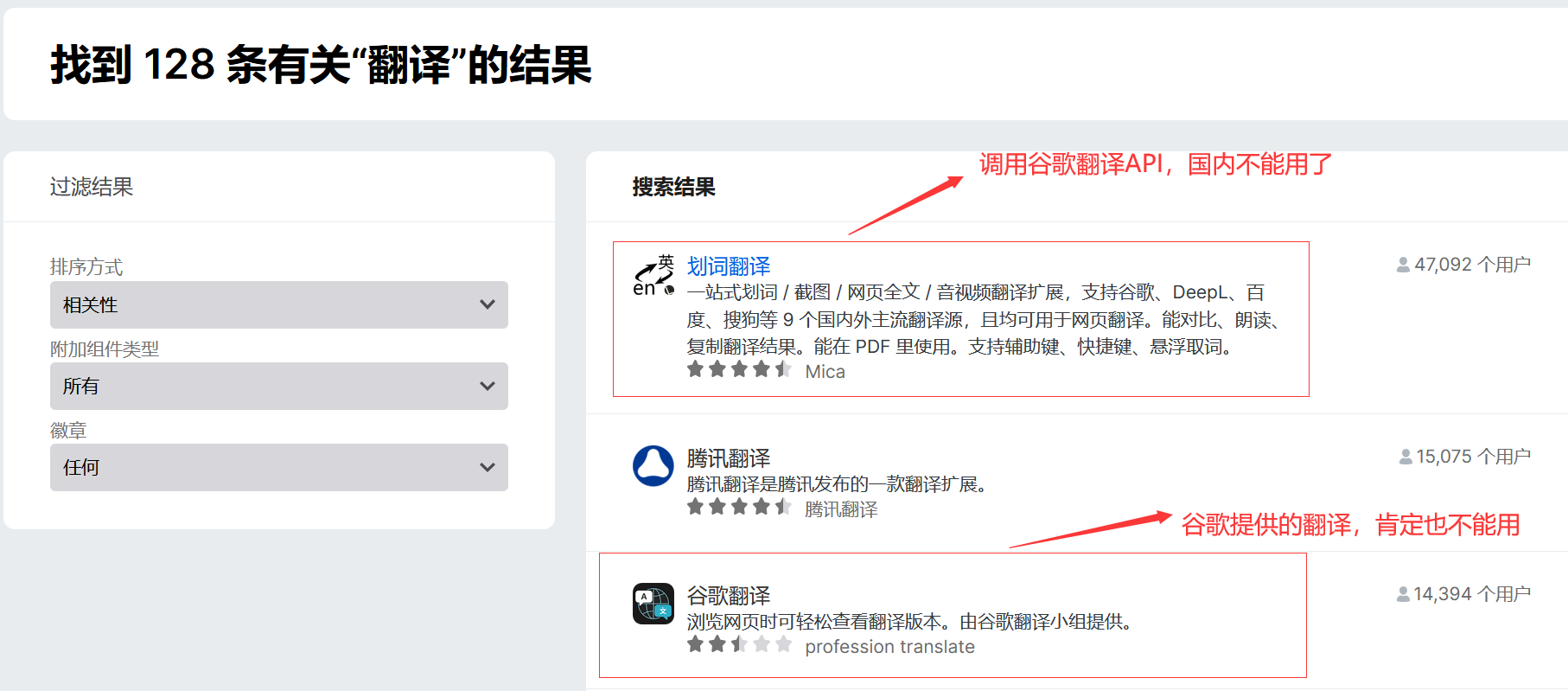Click the star rating of 腾讯翻译
The width and height of the screenshot is (1568, 691).
coord(739,507)
